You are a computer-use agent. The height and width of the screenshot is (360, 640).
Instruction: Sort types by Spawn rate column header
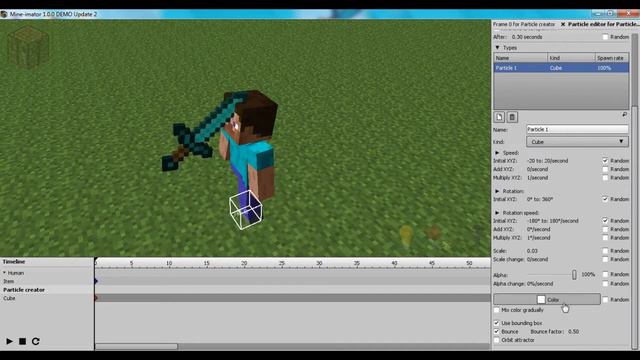click(612, 58)
